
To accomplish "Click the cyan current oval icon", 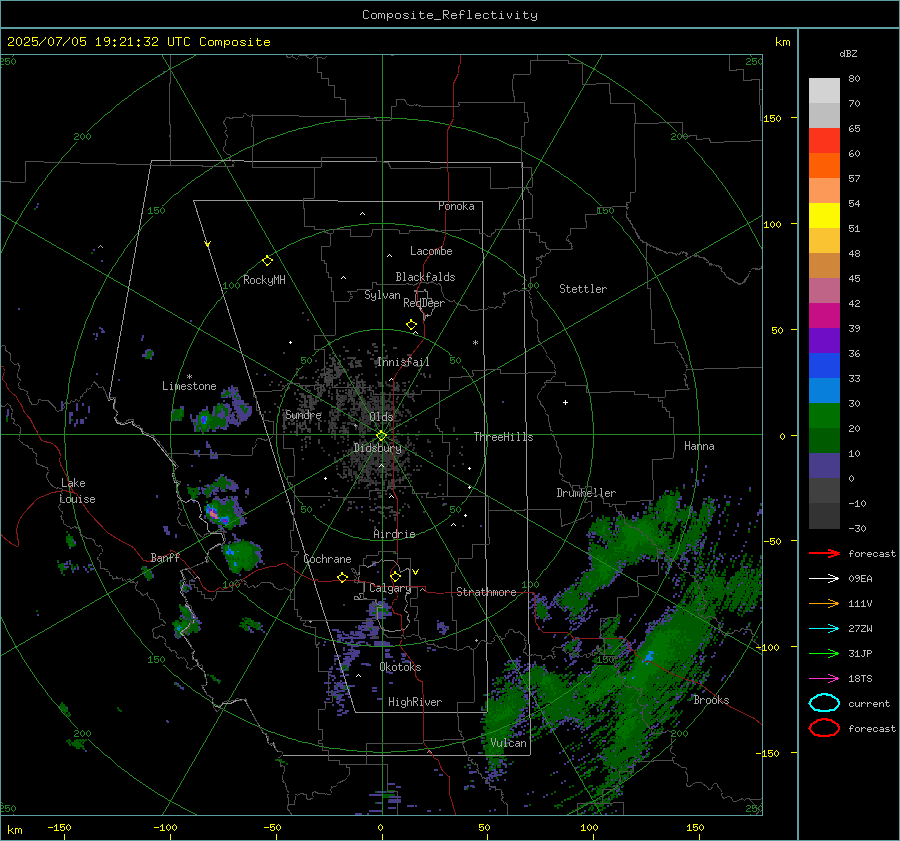I will click(x=824, y=703).
